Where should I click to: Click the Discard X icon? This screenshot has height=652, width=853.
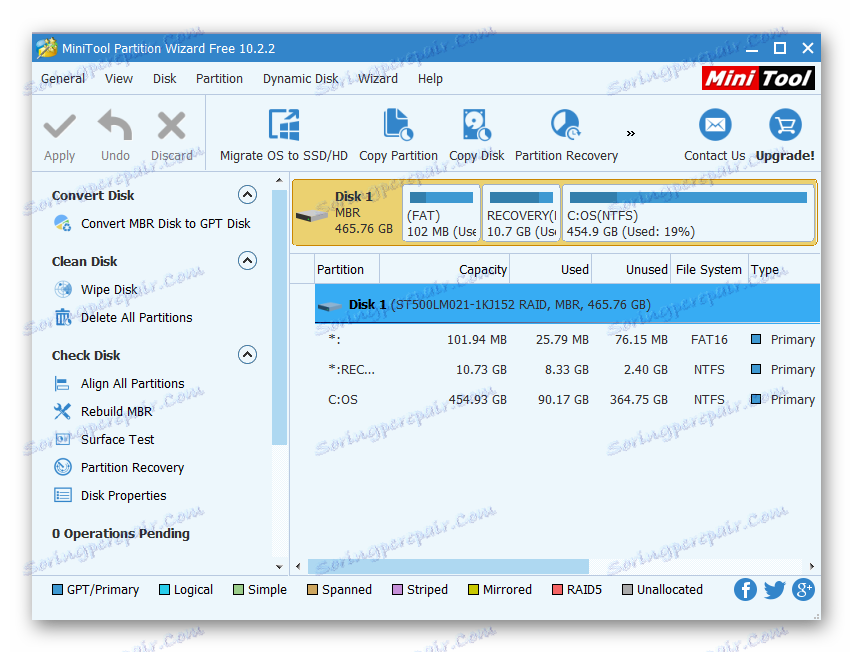pos(171,126)
